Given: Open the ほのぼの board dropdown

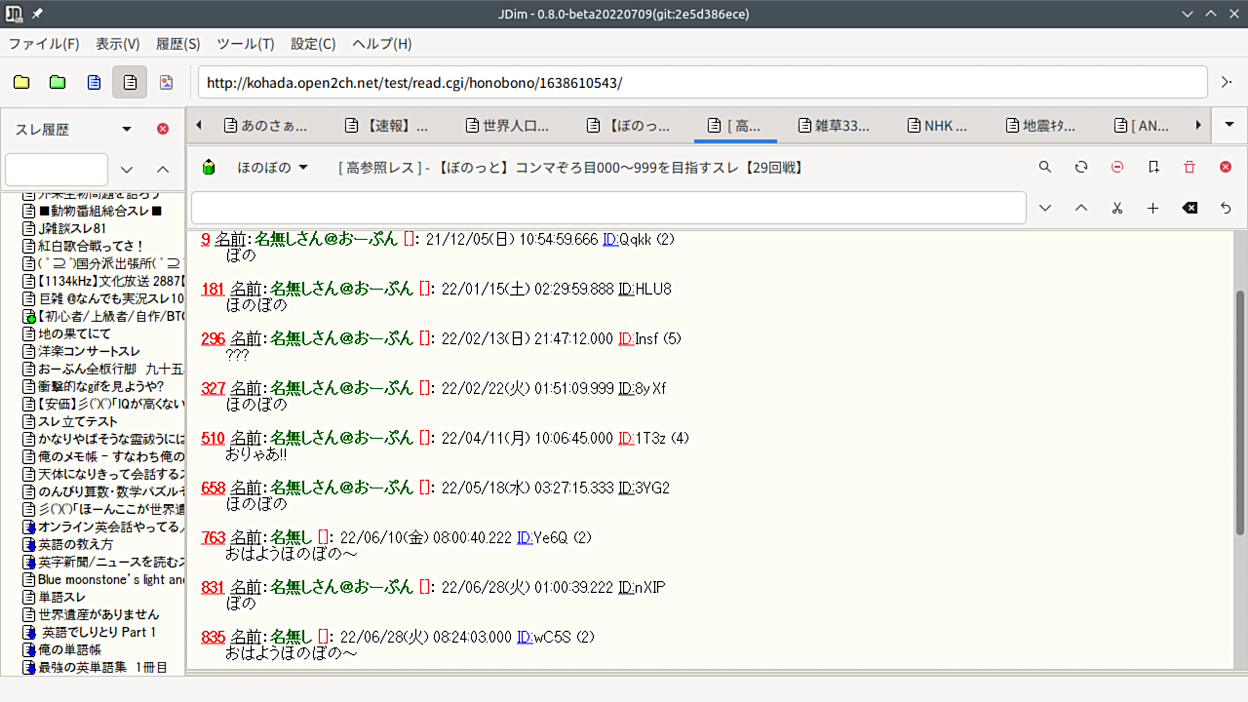Looking at the screenshot, I should point(272,167).
